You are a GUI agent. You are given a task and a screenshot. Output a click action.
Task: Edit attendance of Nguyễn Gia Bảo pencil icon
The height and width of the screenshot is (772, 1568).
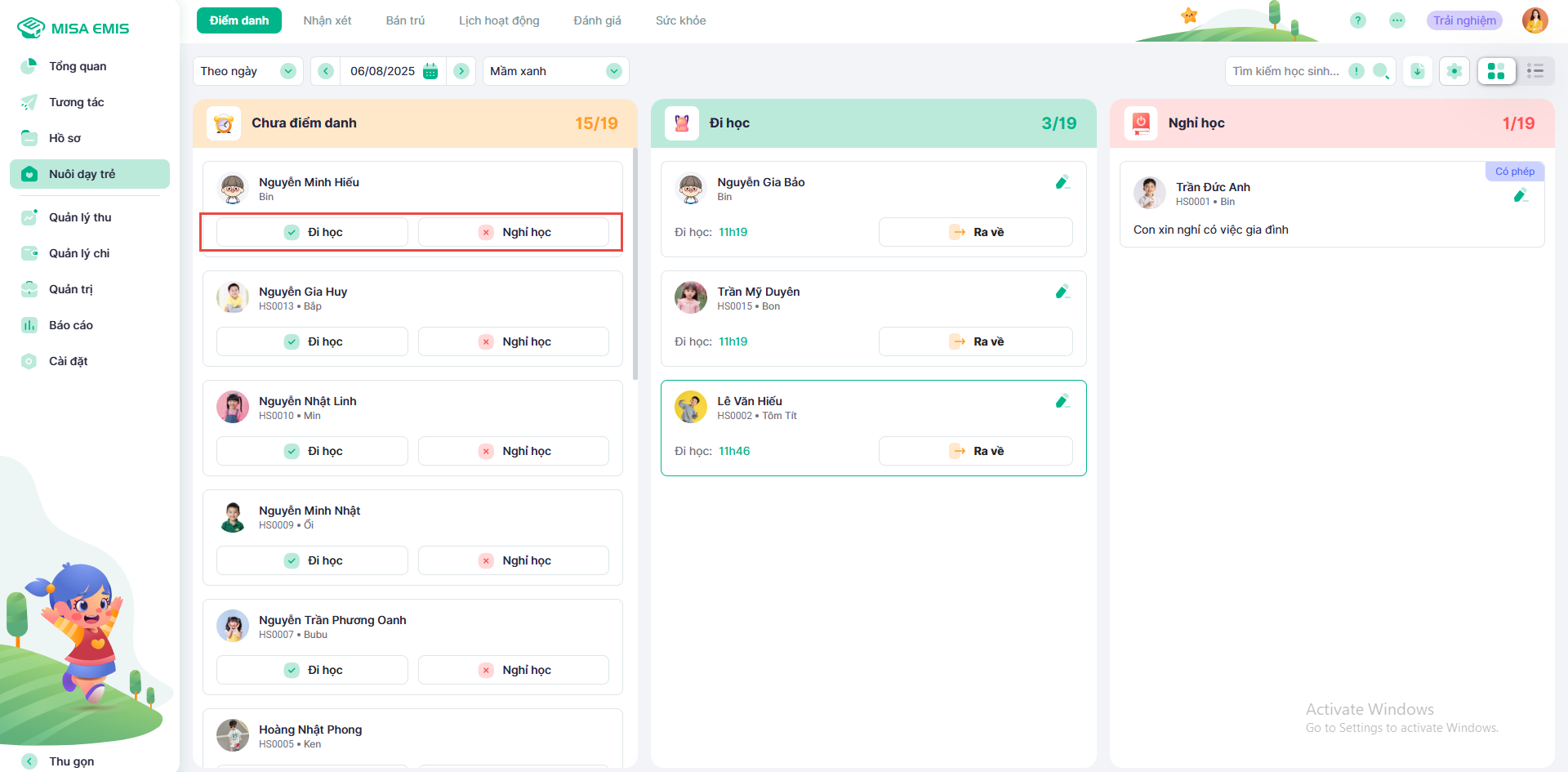(x=1062, y=182)
